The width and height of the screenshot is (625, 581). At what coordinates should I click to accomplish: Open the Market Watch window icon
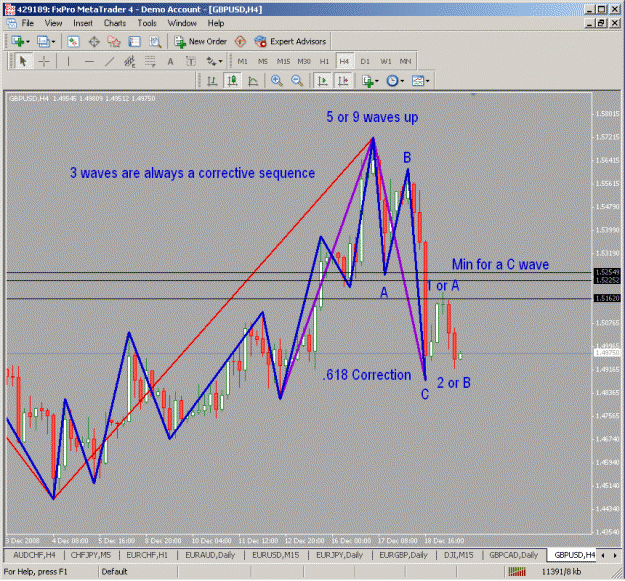pyautogui.click(x=73, y=41)
